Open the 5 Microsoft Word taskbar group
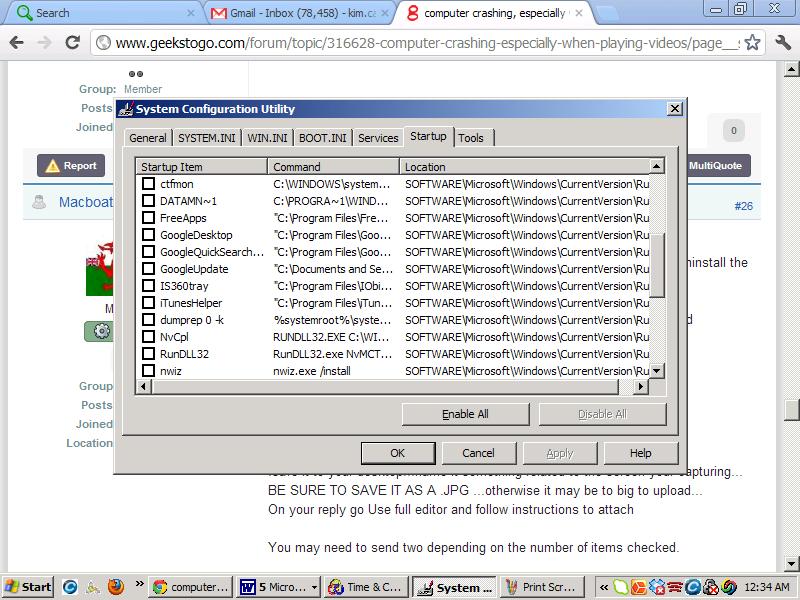Viewport: 800px width, 600px height. point(279,587)
